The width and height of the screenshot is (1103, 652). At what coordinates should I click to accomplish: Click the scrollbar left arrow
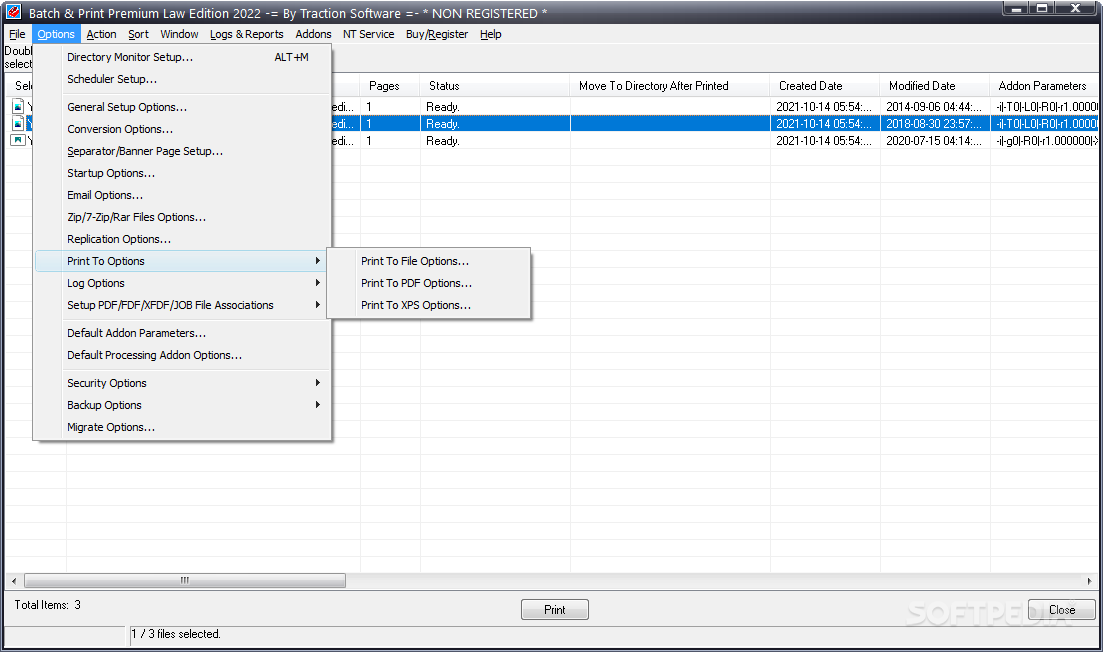[x=14, y=581]
